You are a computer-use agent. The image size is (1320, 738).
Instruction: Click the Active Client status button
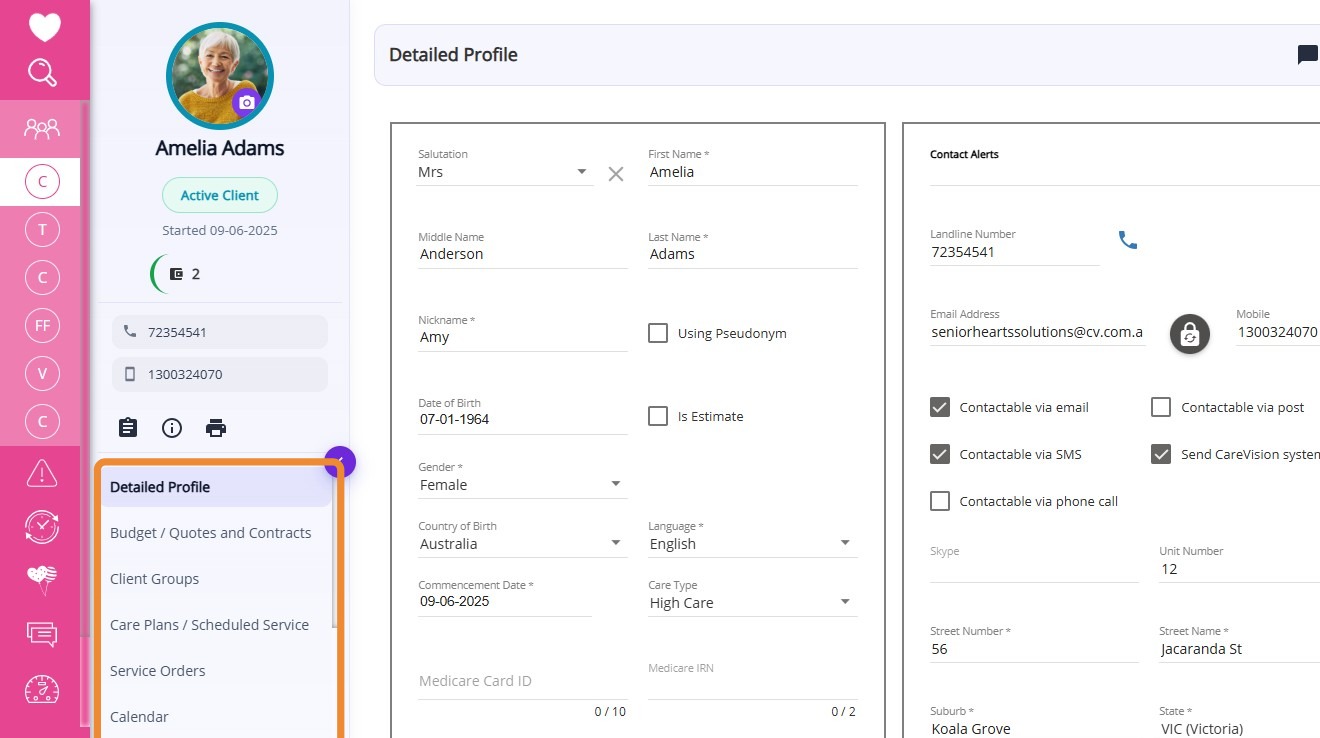pos(220,195)
